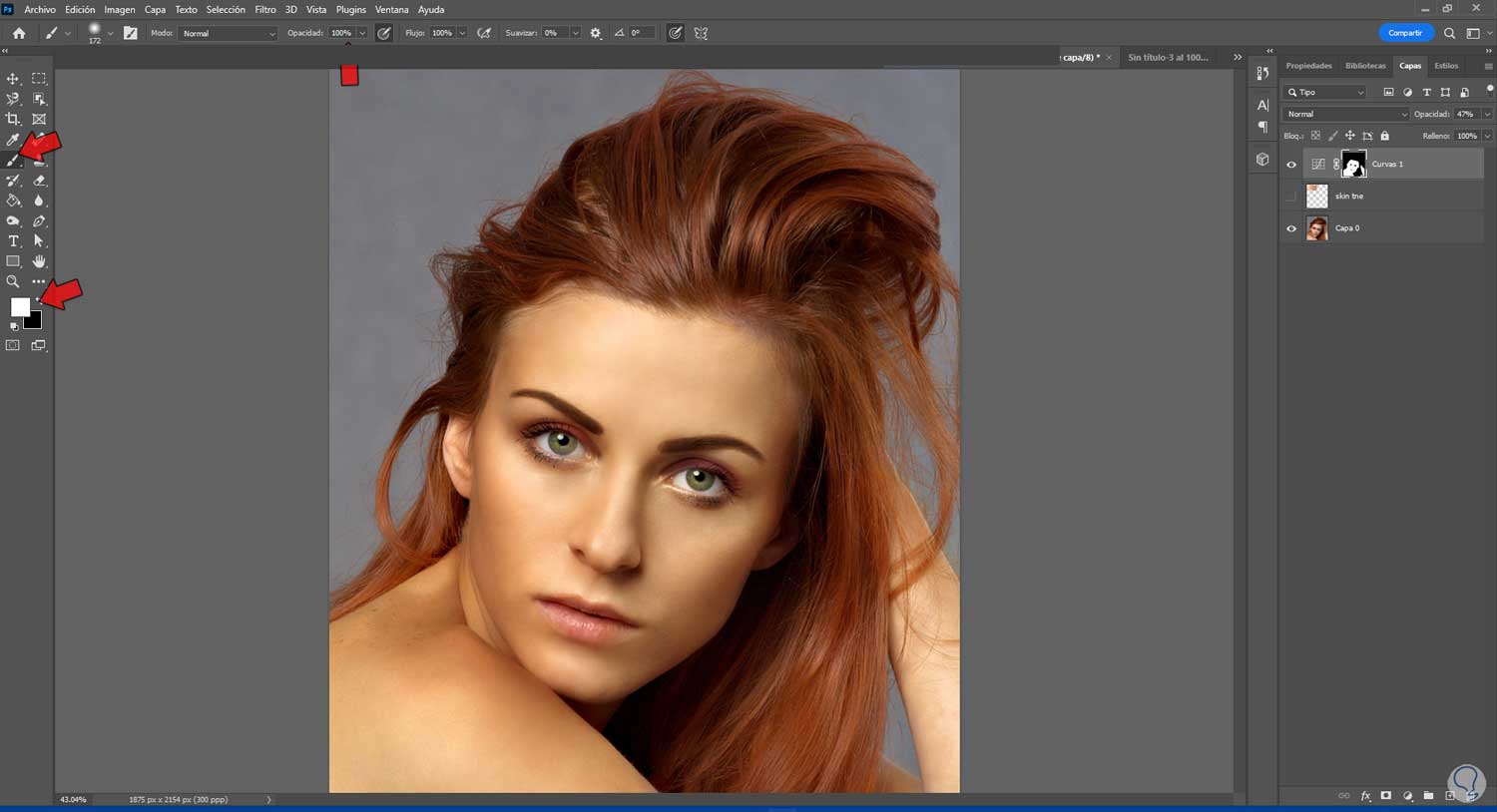1497x812 pixels.
Task: Click the Home icon in options bar
Action: click(19, 33)
